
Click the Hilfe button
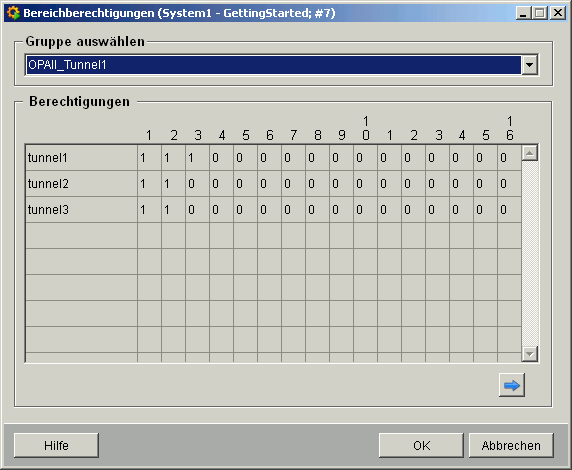[56, 446]
